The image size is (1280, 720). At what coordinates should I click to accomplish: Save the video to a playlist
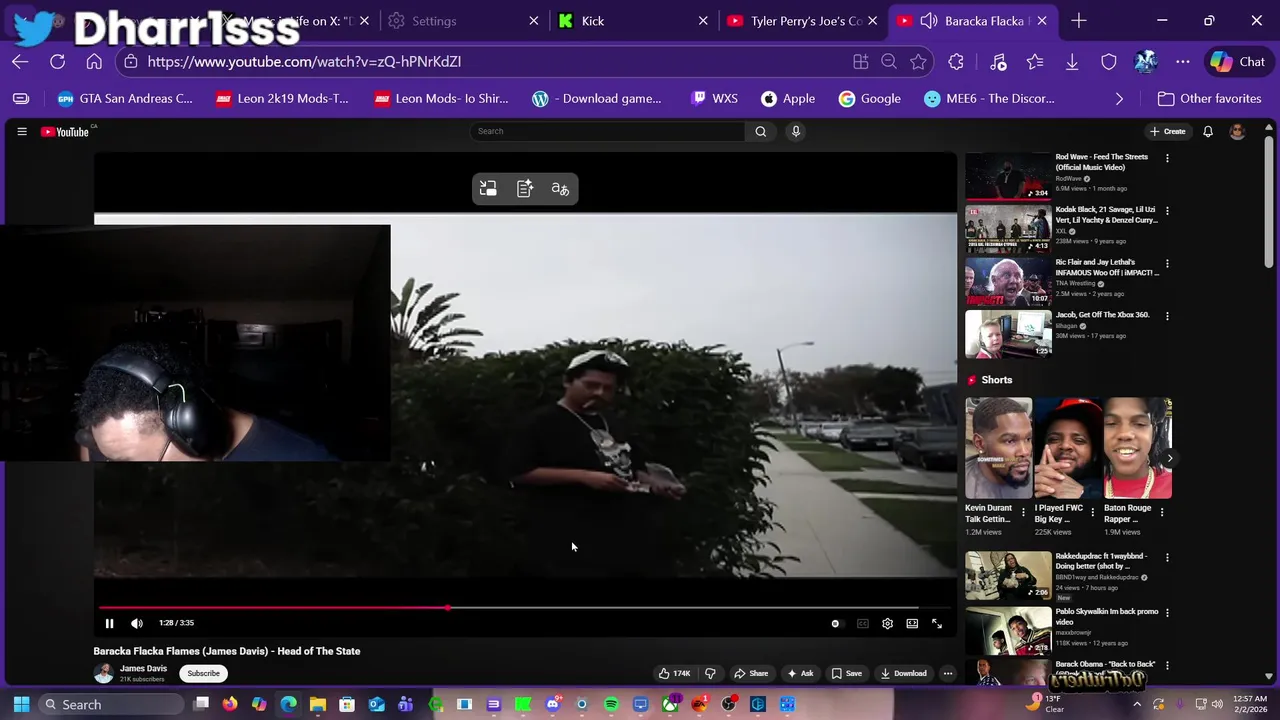846,673
